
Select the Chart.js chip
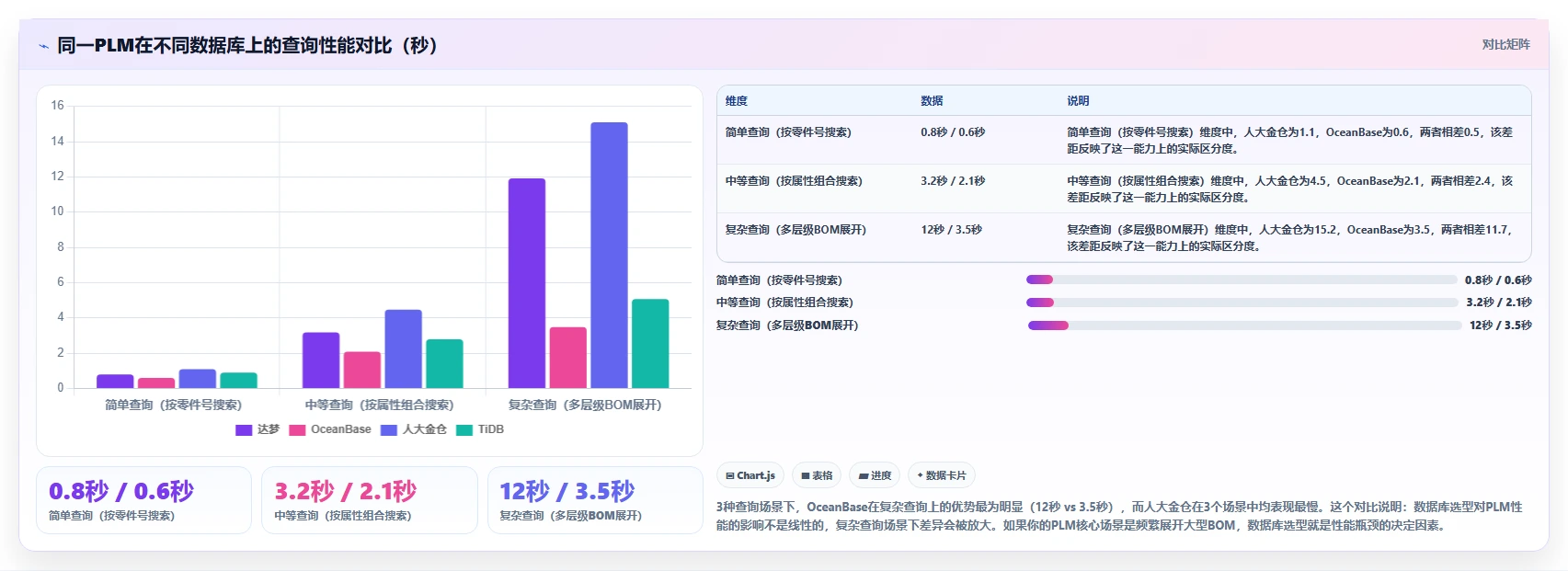pos(750,475)
